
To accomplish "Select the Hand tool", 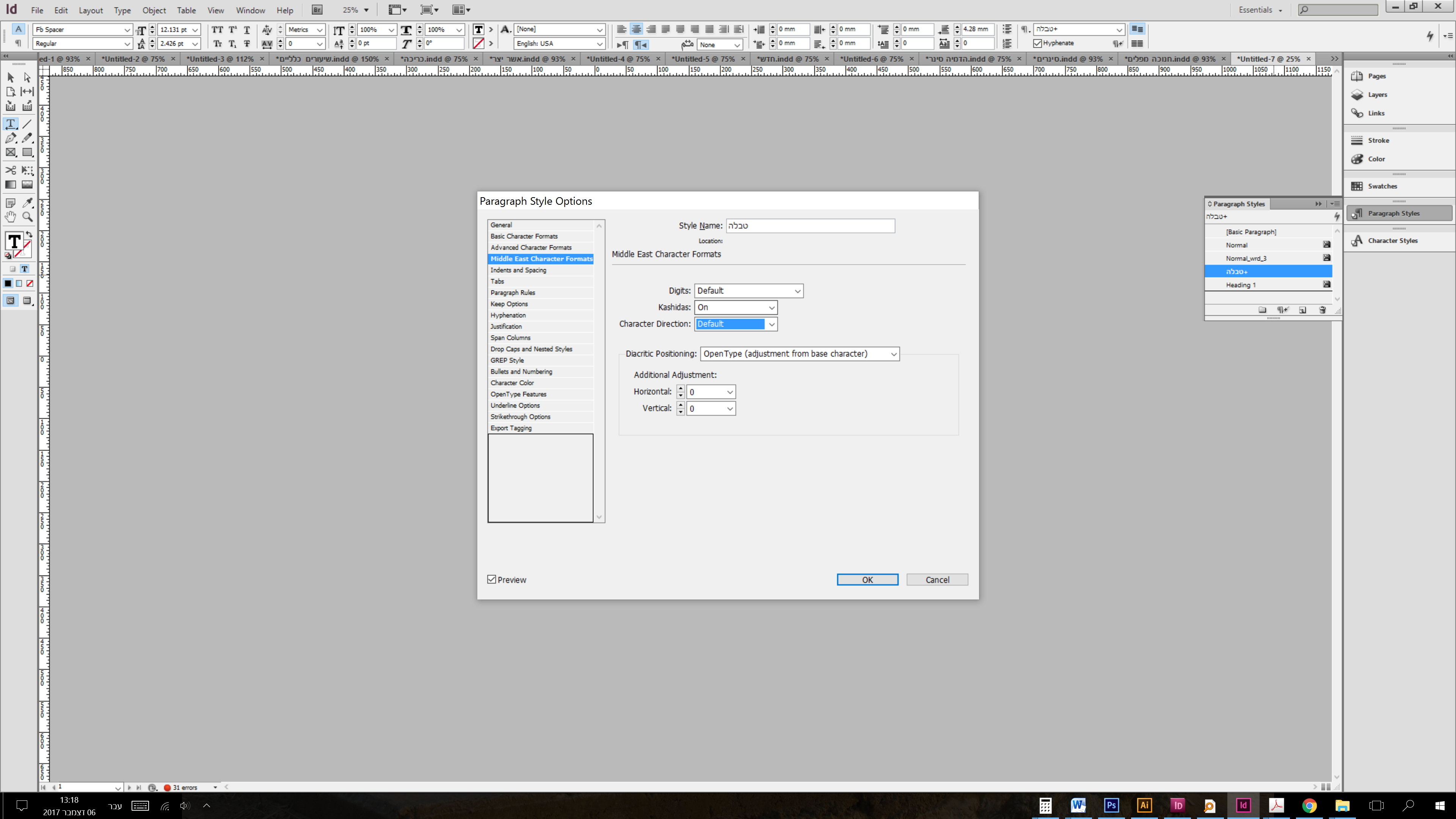I will point(10,217).
